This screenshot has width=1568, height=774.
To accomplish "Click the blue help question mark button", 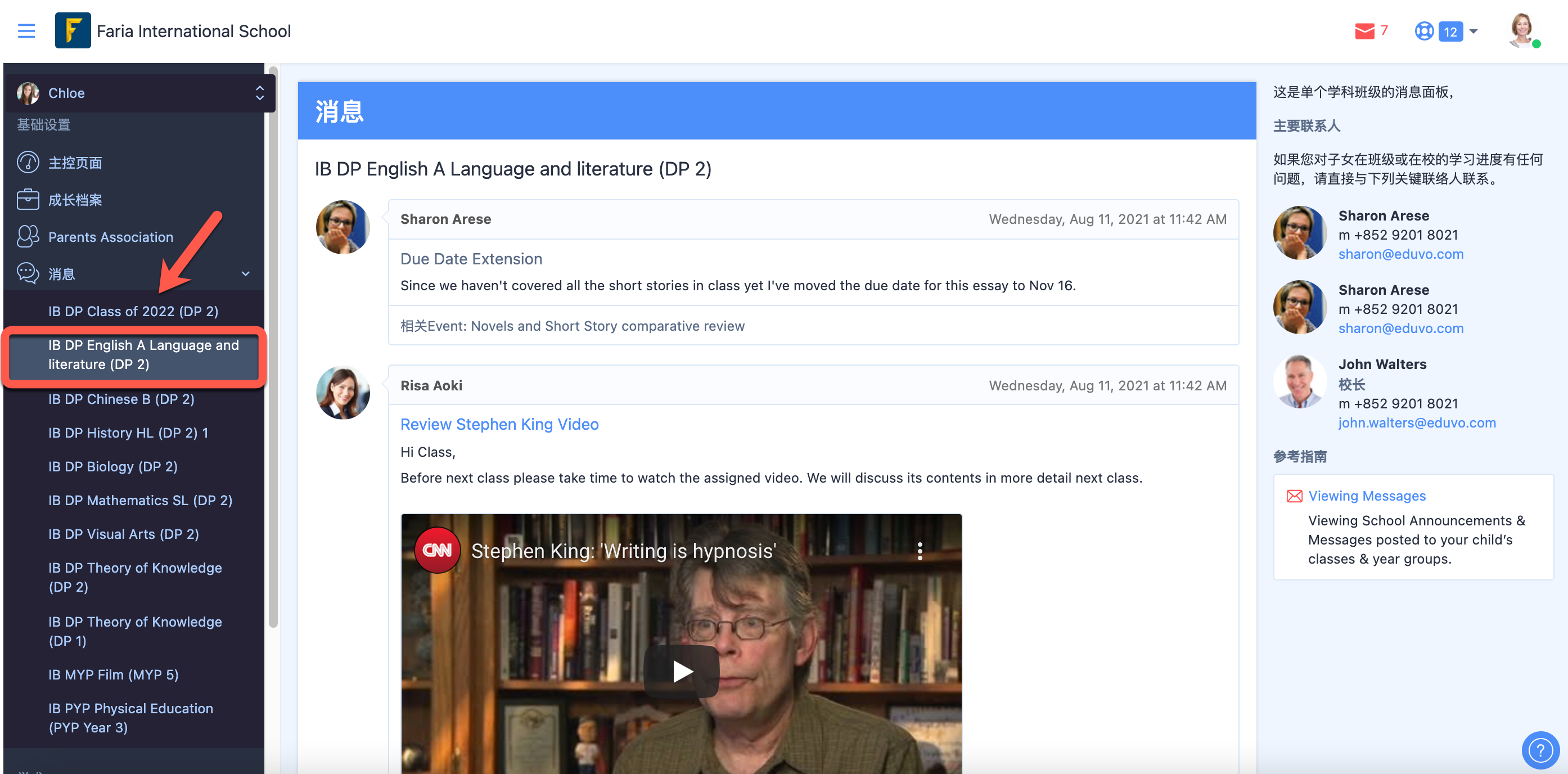I will pyautogui.click(x=1540, y=750).
